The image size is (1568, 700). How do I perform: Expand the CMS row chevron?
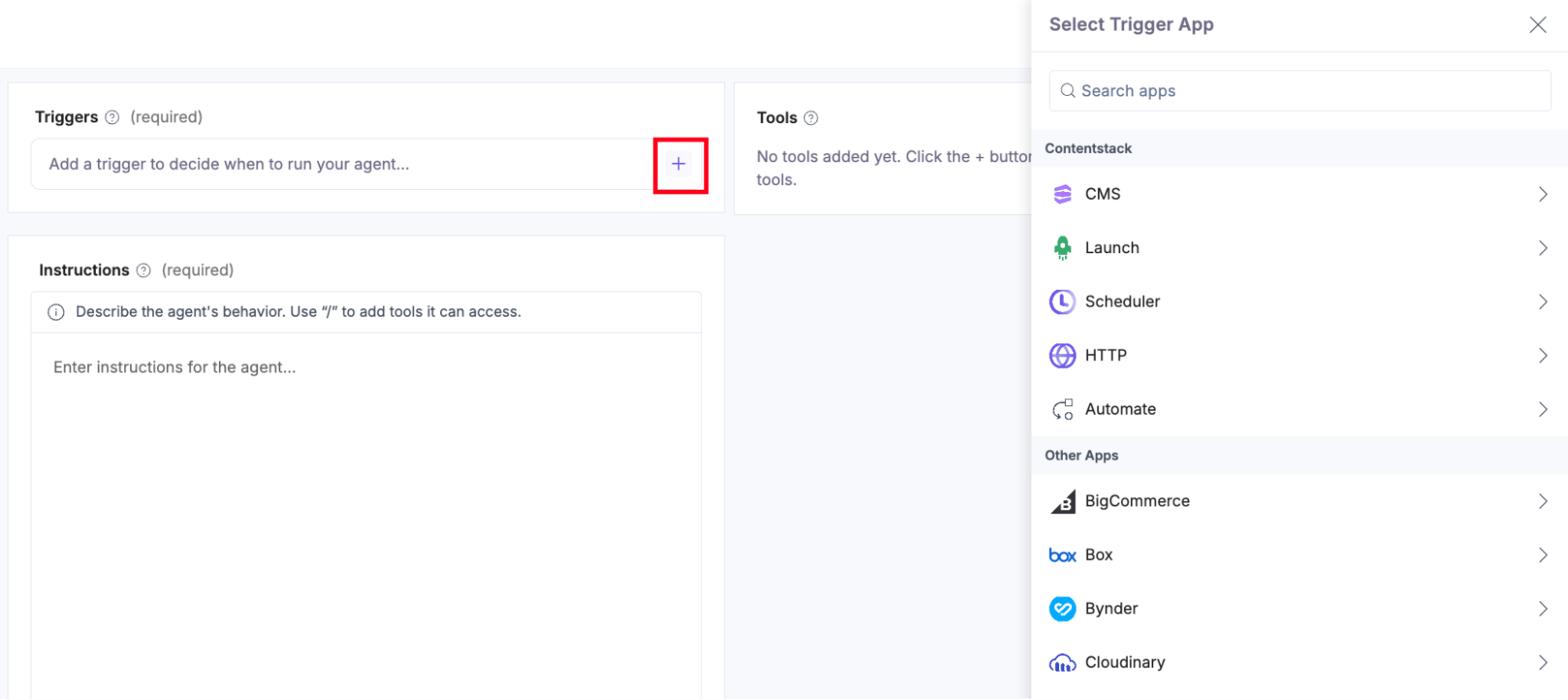pyautogui.click(x=1542, y=194)
